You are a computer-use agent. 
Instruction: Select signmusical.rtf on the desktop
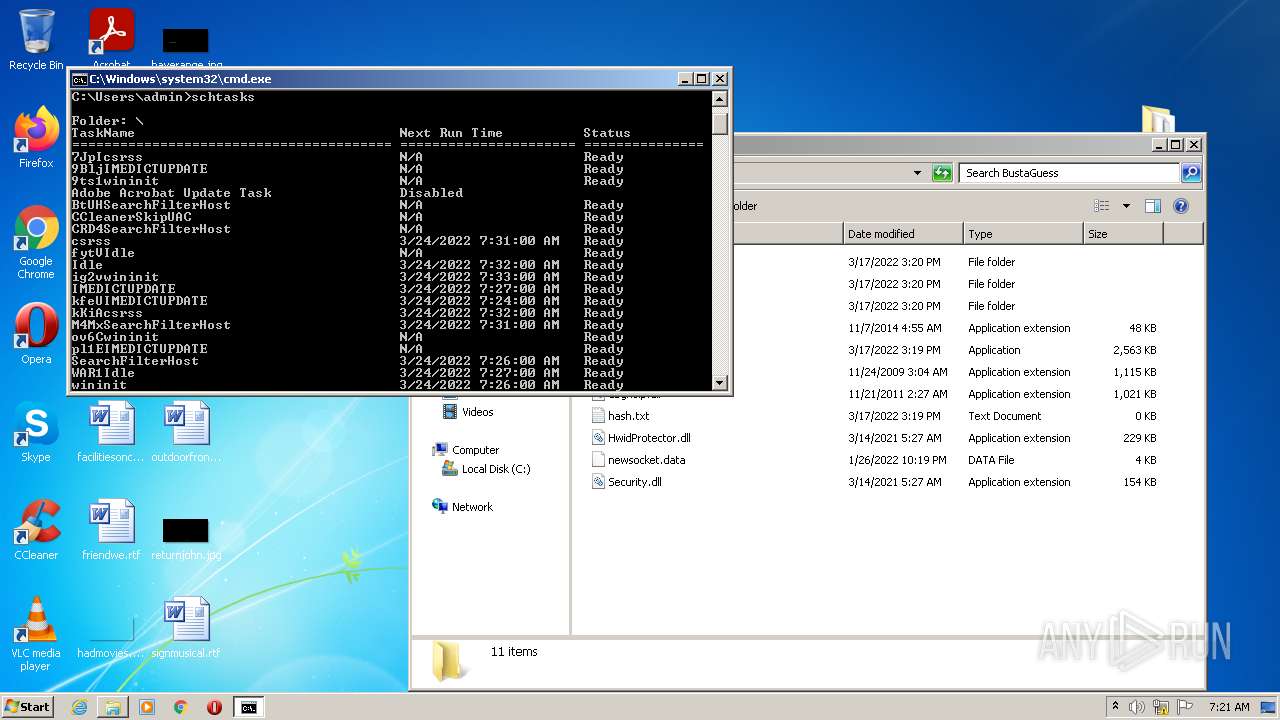pyautogui.click(x=186, y=628)
